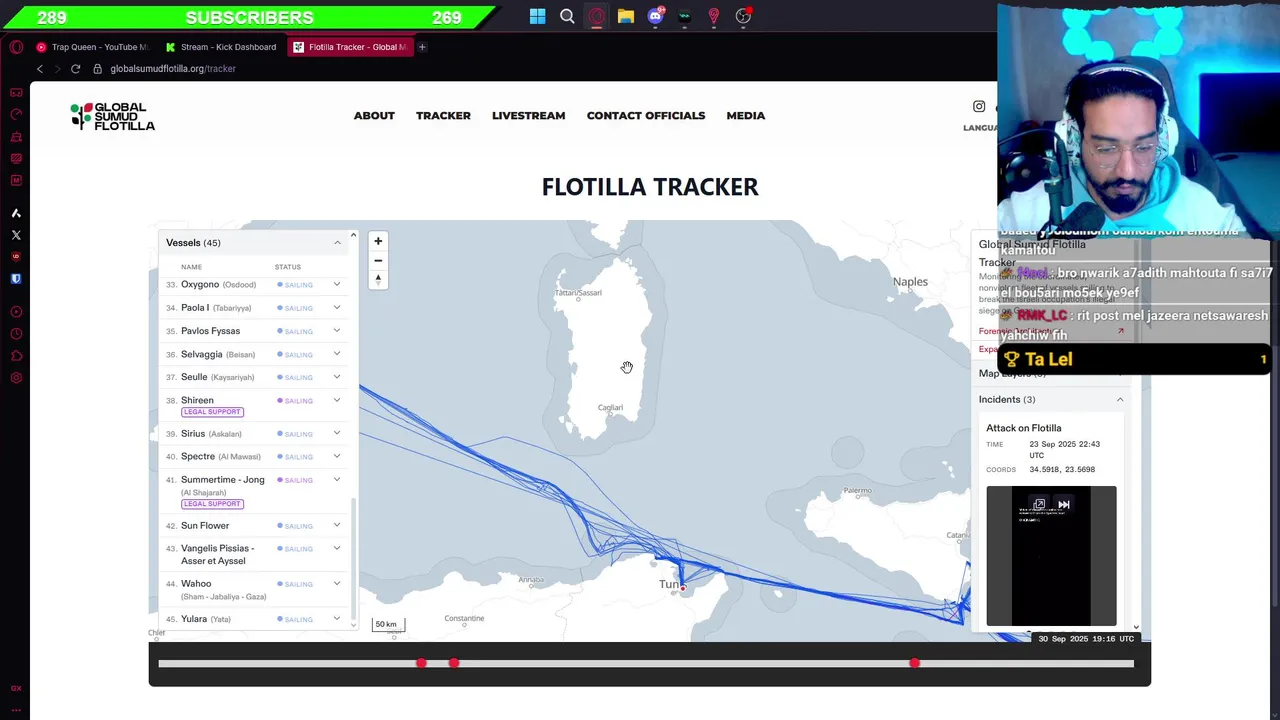Switch to Stream Kick Dashboard tab
This screenshot has width=1280, height=720.
[221, 47]
